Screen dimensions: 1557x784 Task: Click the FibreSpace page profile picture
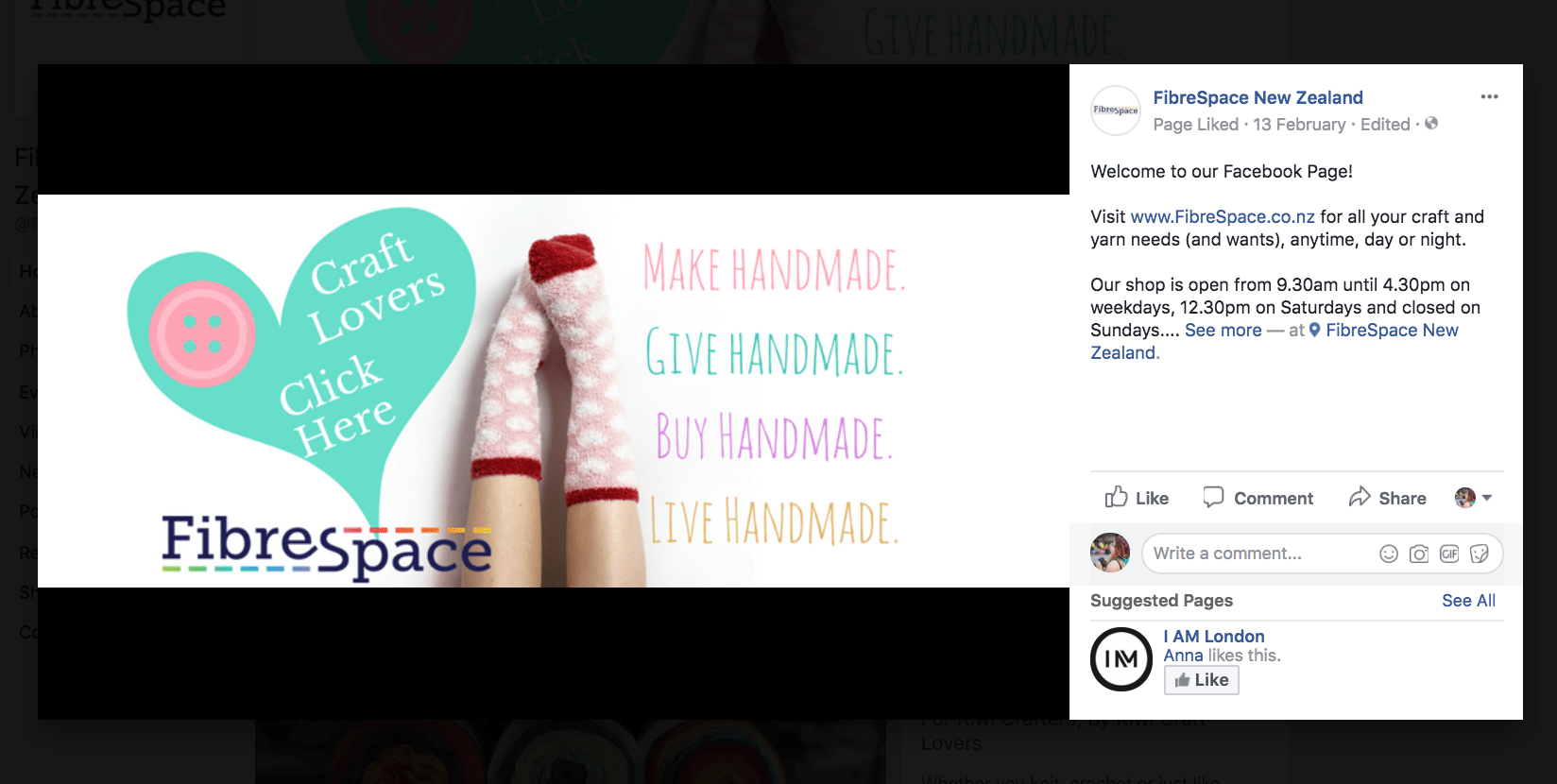coord(1116,111)
